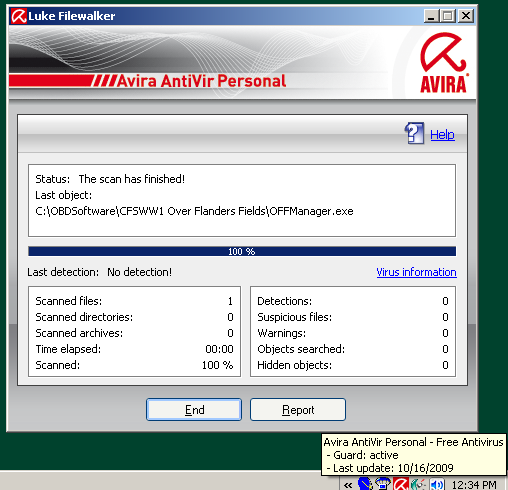Click the 'Objects searched:' row

pyautogui.click(x=353, y=349)
